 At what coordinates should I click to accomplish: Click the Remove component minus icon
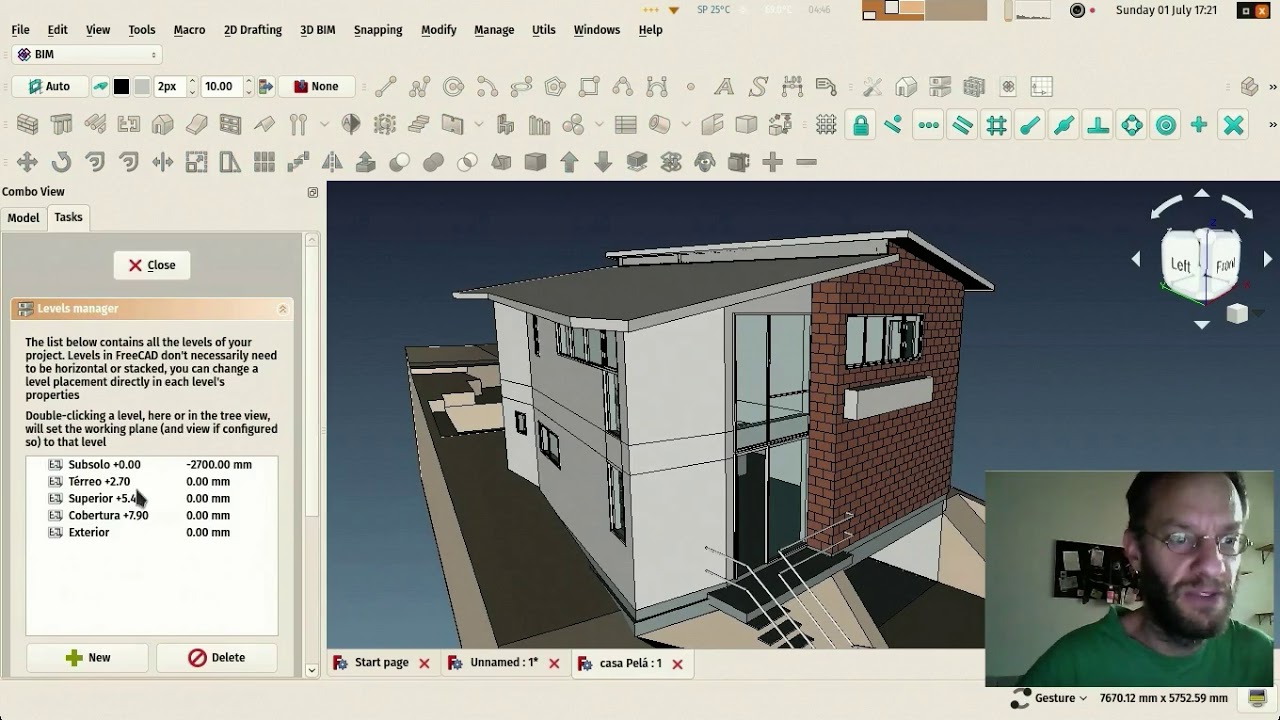pos(806,162)
